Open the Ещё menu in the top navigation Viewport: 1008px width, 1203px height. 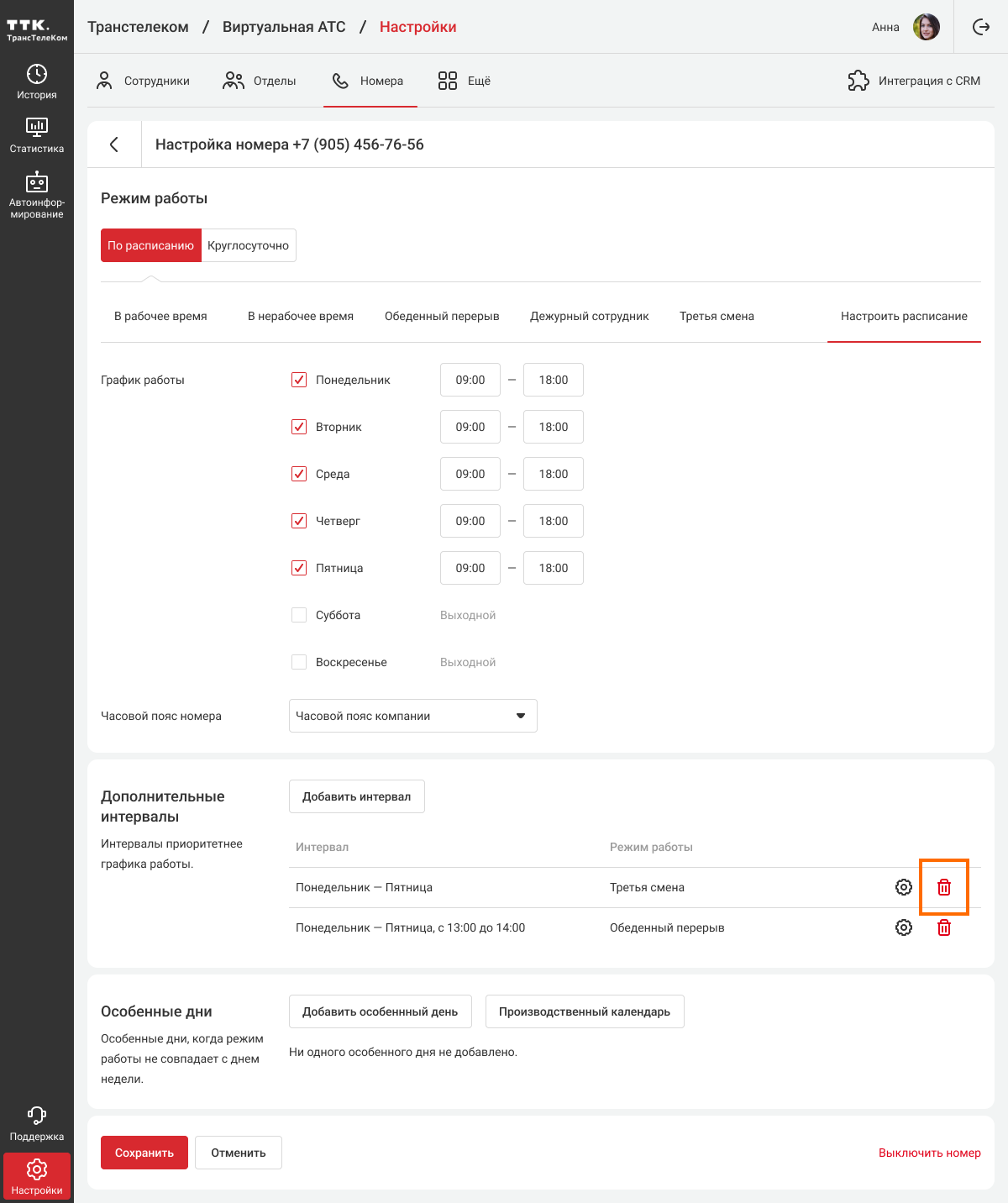464,81
